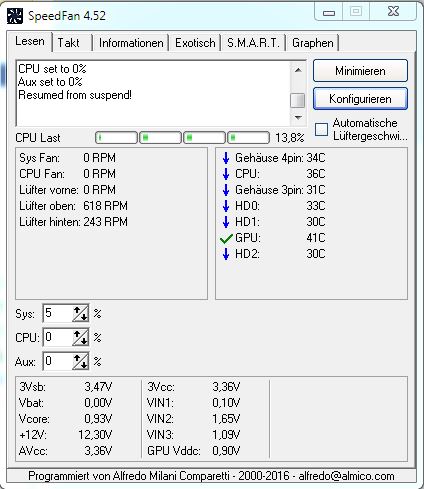Viewport: 424px width, 489px height.
Task: Minimize the SpeedFan window from title bar
Action: click(329, 13)
